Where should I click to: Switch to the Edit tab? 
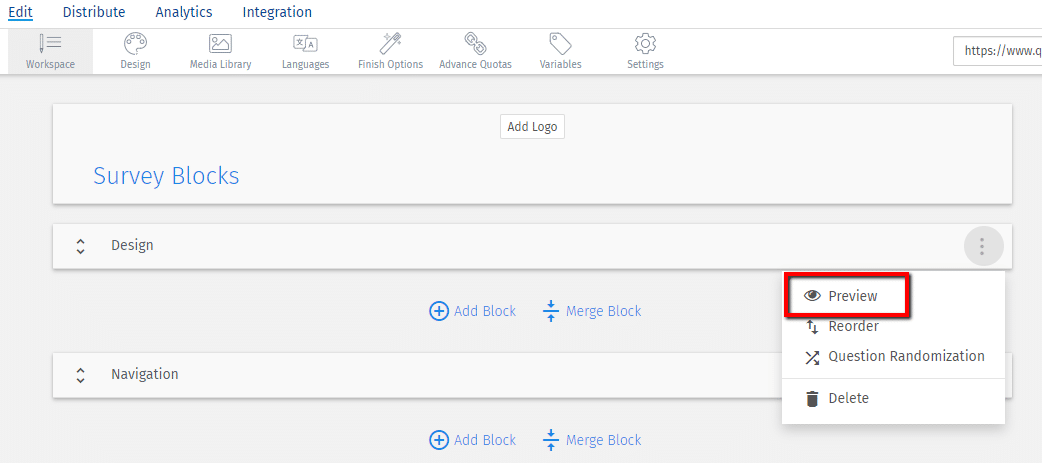(x=21, y=12)
